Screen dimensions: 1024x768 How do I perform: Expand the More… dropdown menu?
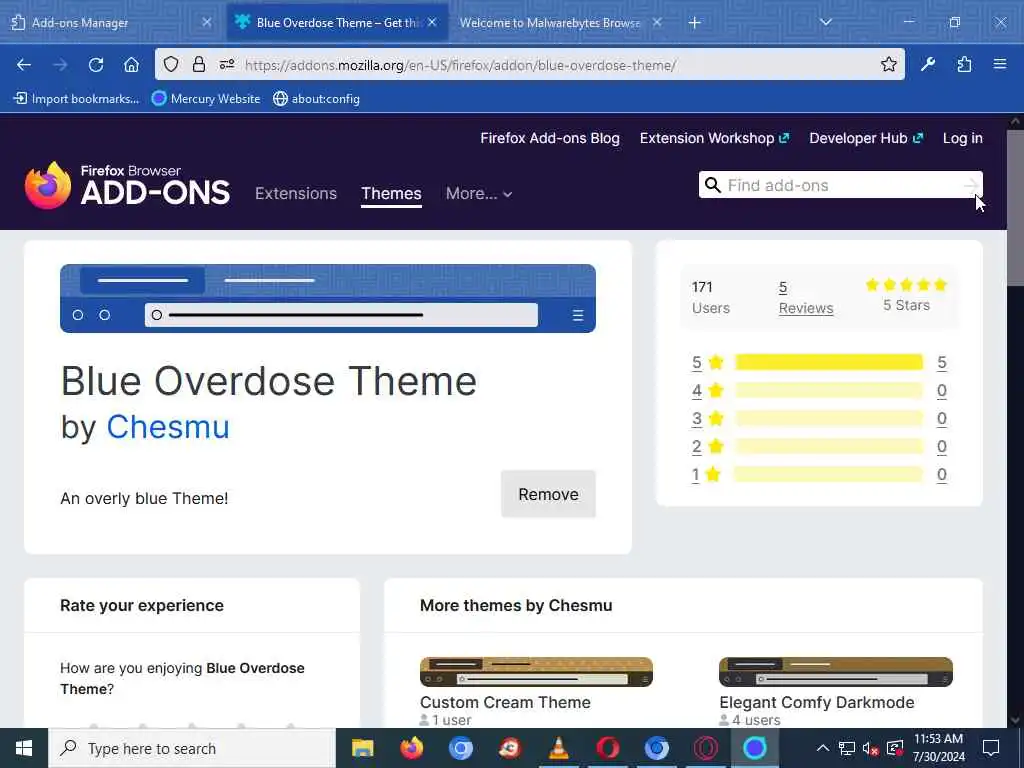(x=479, y=193)
